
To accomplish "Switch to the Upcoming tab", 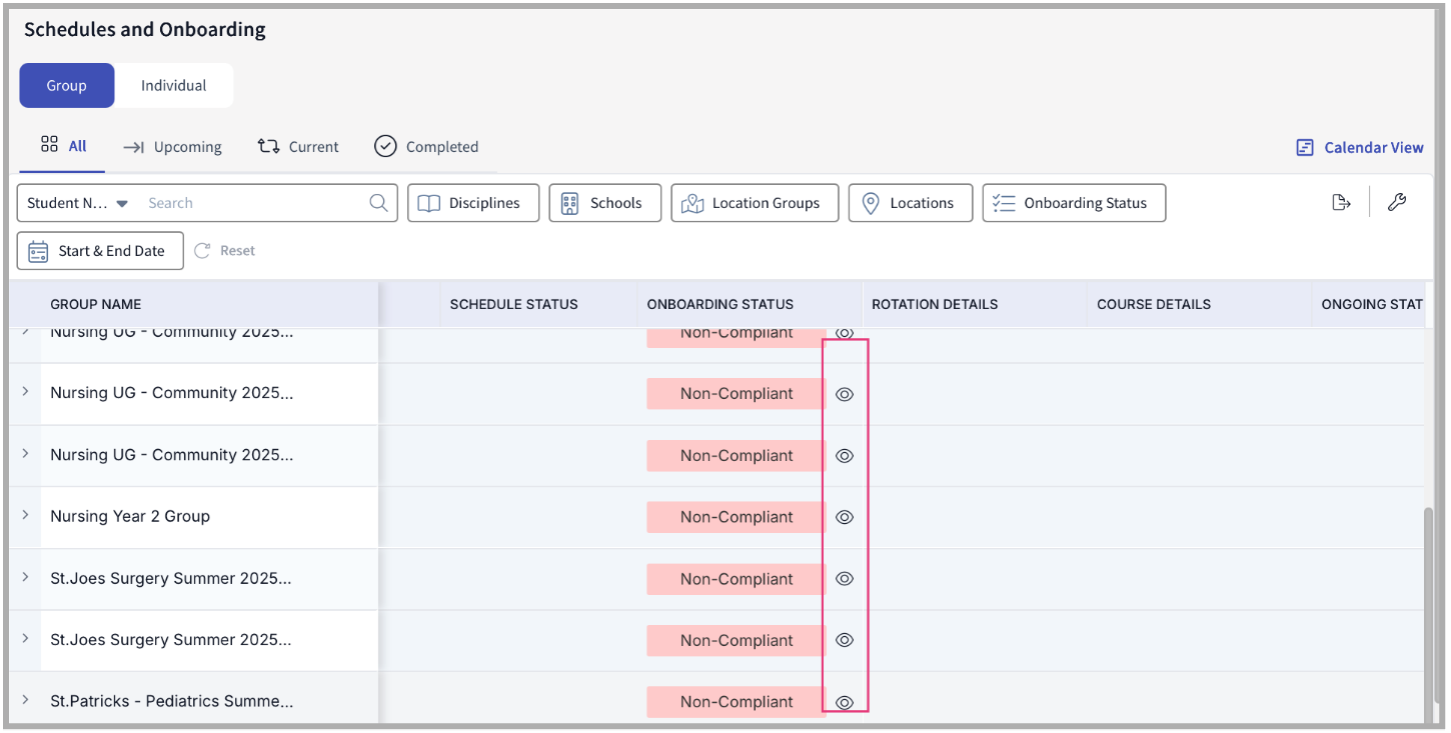I will pyautogui.click(x=173, y=147).
